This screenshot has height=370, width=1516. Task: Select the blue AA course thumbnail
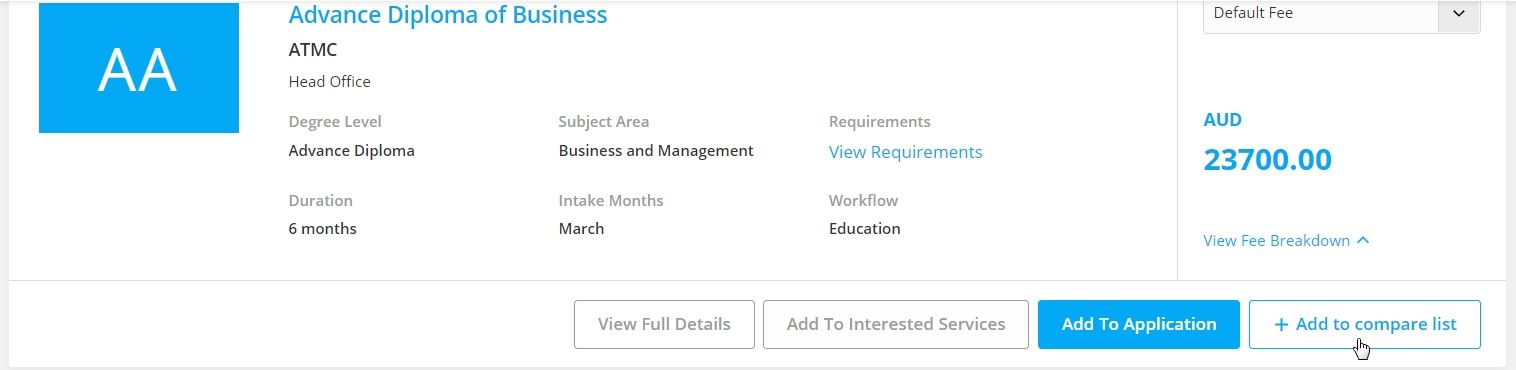click(138, 68)
